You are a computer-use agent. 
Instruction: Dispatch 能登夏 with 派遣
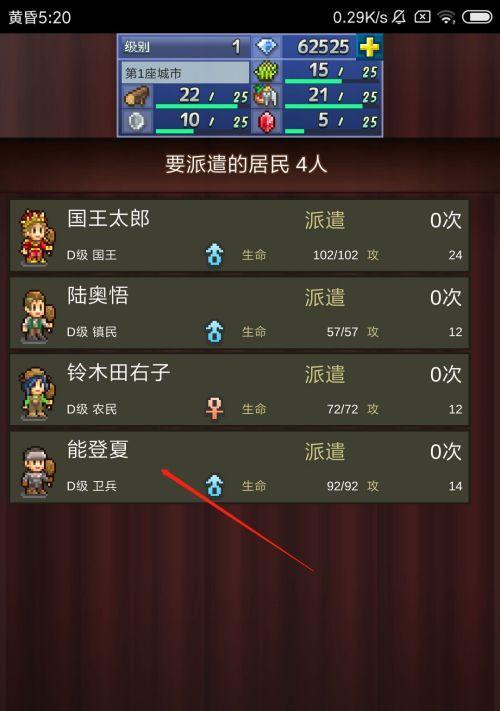click(325, 451)
